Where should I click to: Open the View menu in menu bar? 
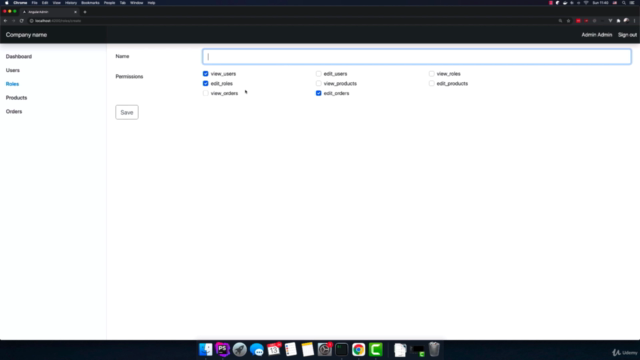point(56,3)
